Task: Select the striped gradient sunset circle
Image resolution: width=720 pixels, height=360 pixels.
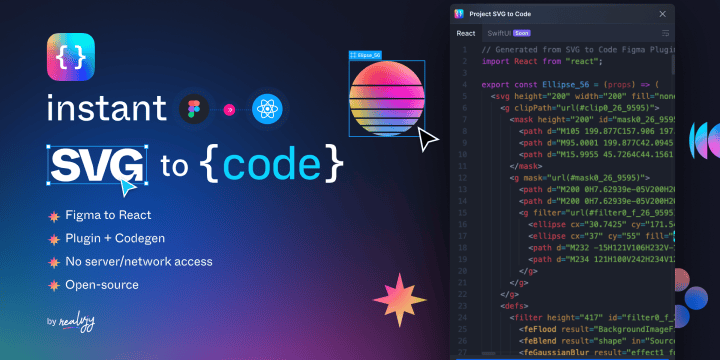Action: 387,99
